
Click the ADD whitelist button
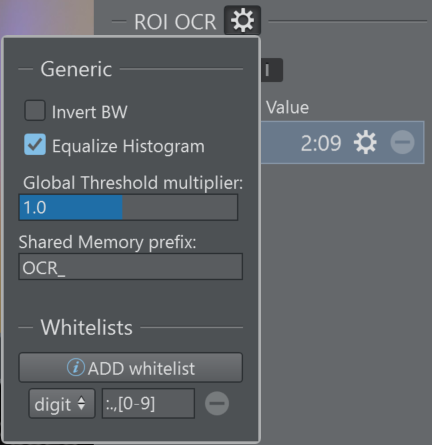pyautogui.click(x=131, y=368)
